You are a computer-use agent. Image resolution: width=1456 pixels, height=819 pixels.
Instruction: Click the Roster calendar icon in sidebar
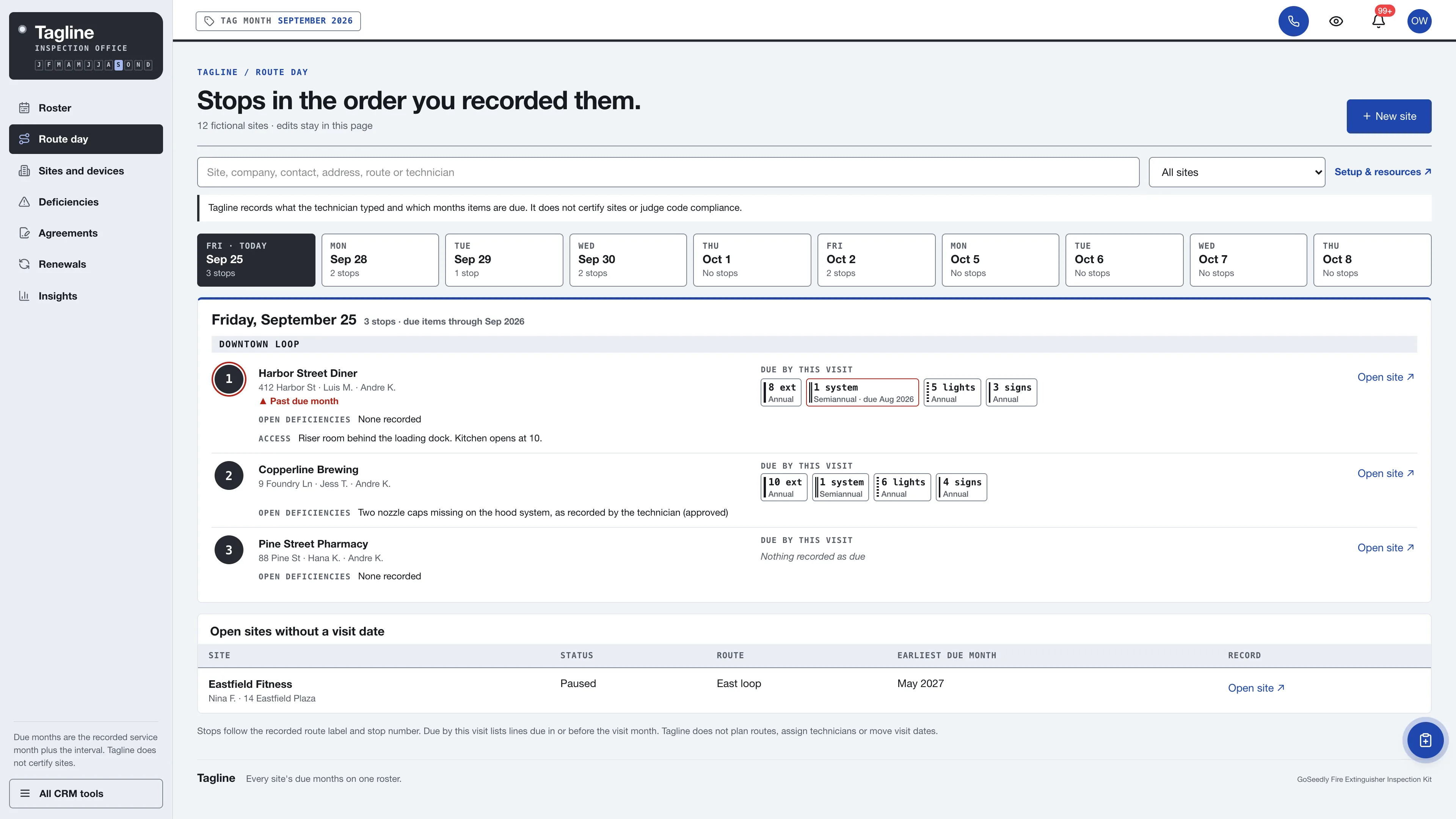click(24, 108)
